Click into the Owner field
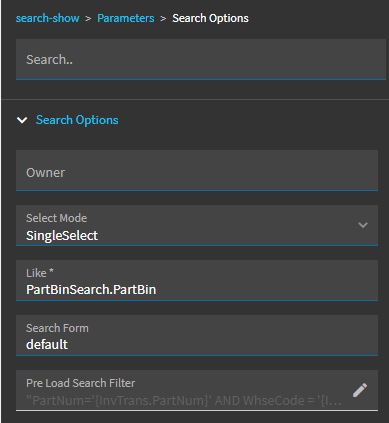Viewport: 389px width, 423px height. [x=197, y=170]
